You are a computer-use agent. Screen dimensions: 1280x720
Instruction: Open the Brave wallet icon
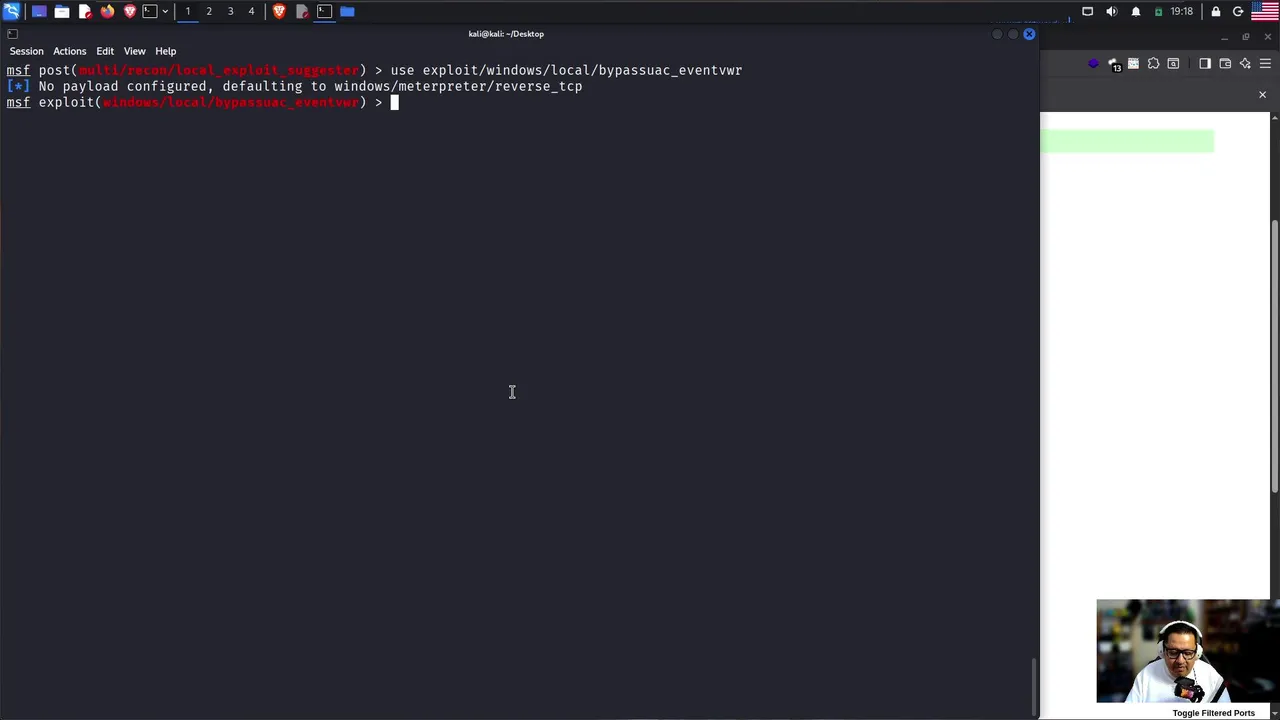(x=1225, y=64)
